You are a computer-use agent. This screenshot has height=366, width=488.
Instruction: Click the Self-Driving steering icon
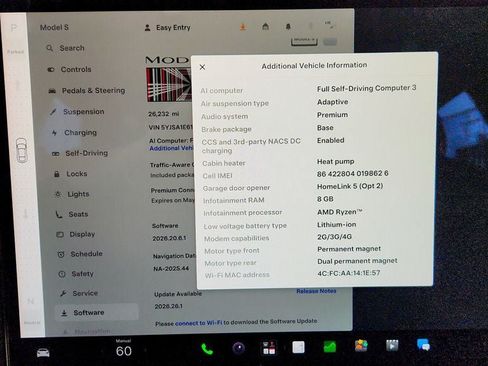point(56,154)
